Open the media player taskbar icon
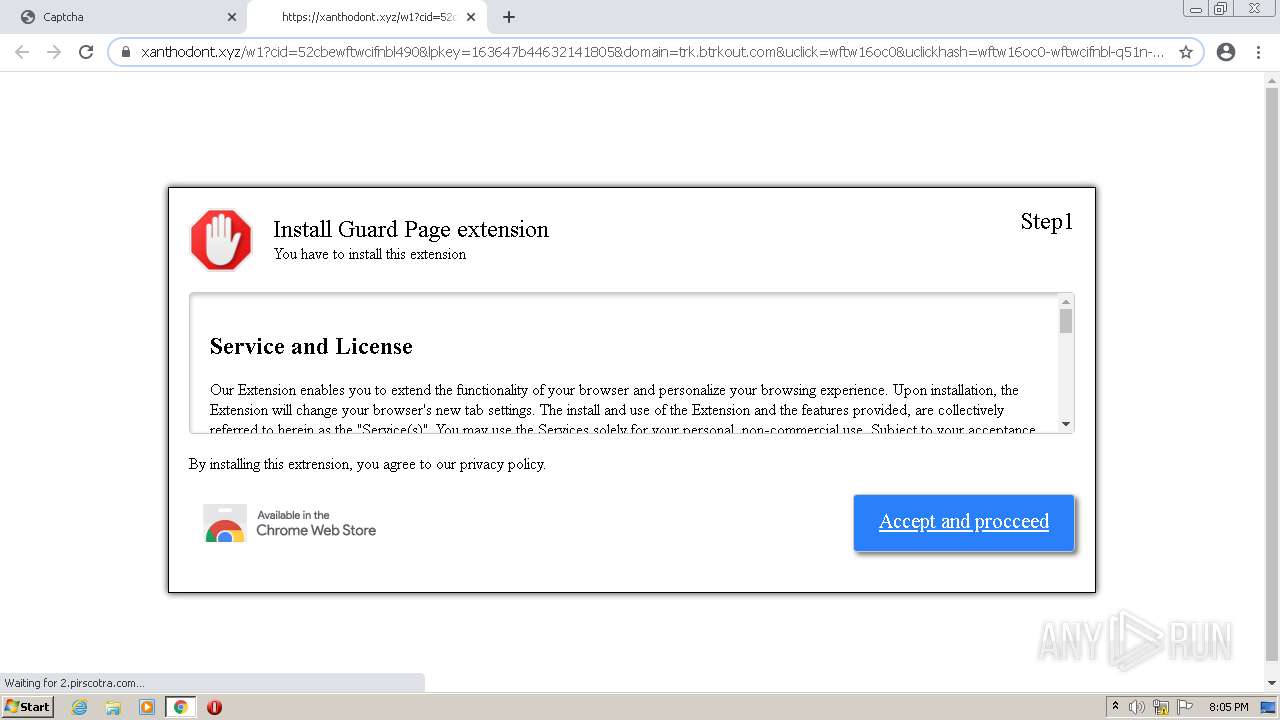1280x720 pixels. pos(147,707)
